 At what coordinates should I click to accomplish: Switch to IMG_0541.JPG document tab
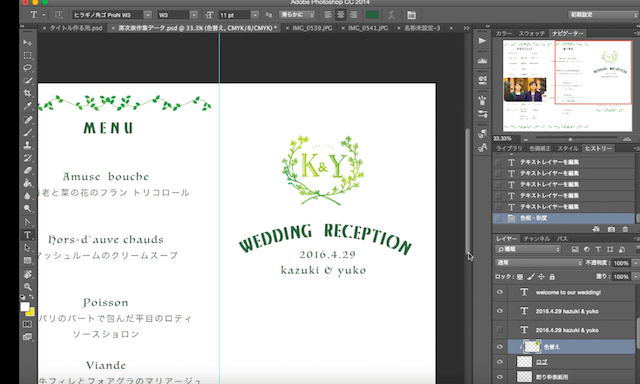368,28
